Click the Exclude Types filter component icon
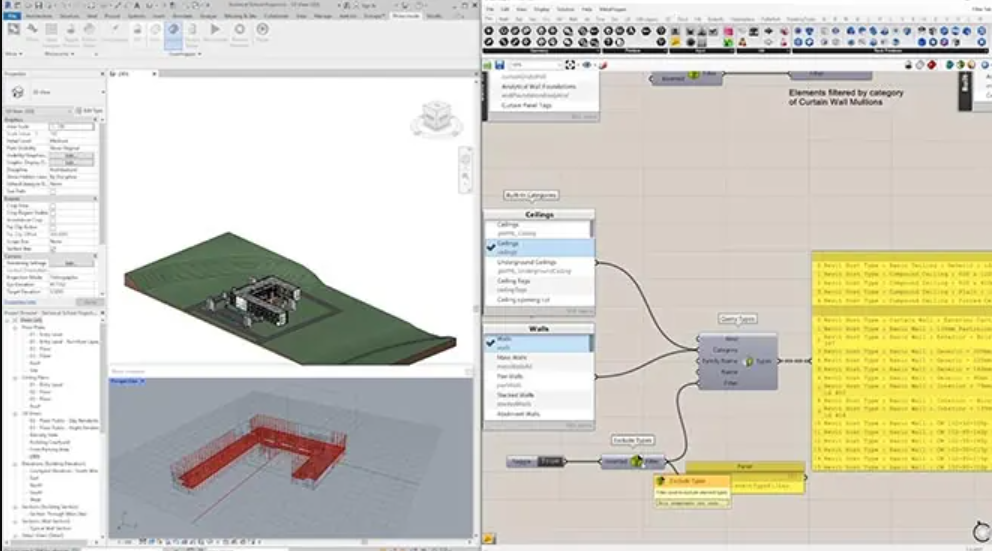 pyautogui.click(x=636, y=461)
